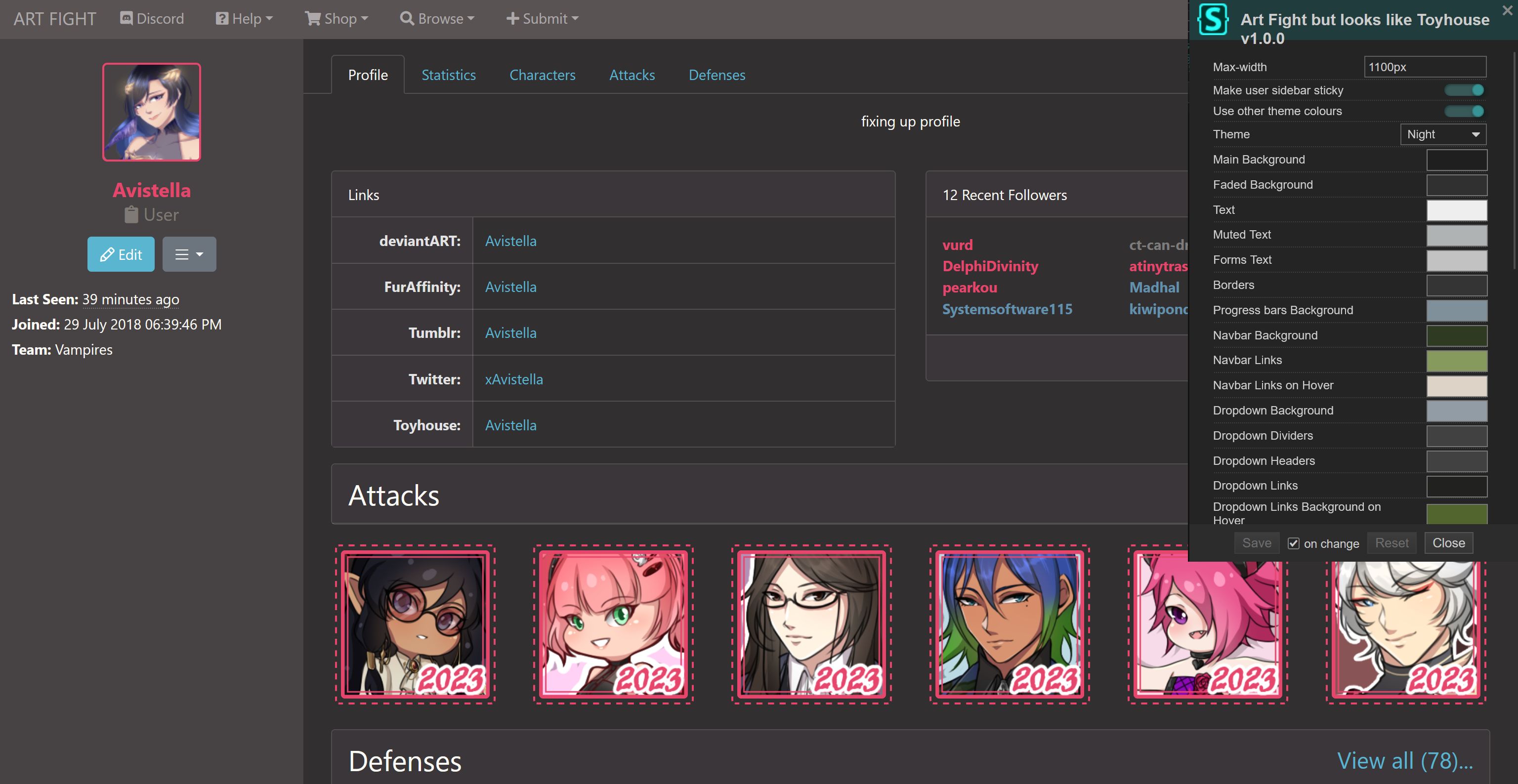Open the Theme dropdown set to Night

1442,134
